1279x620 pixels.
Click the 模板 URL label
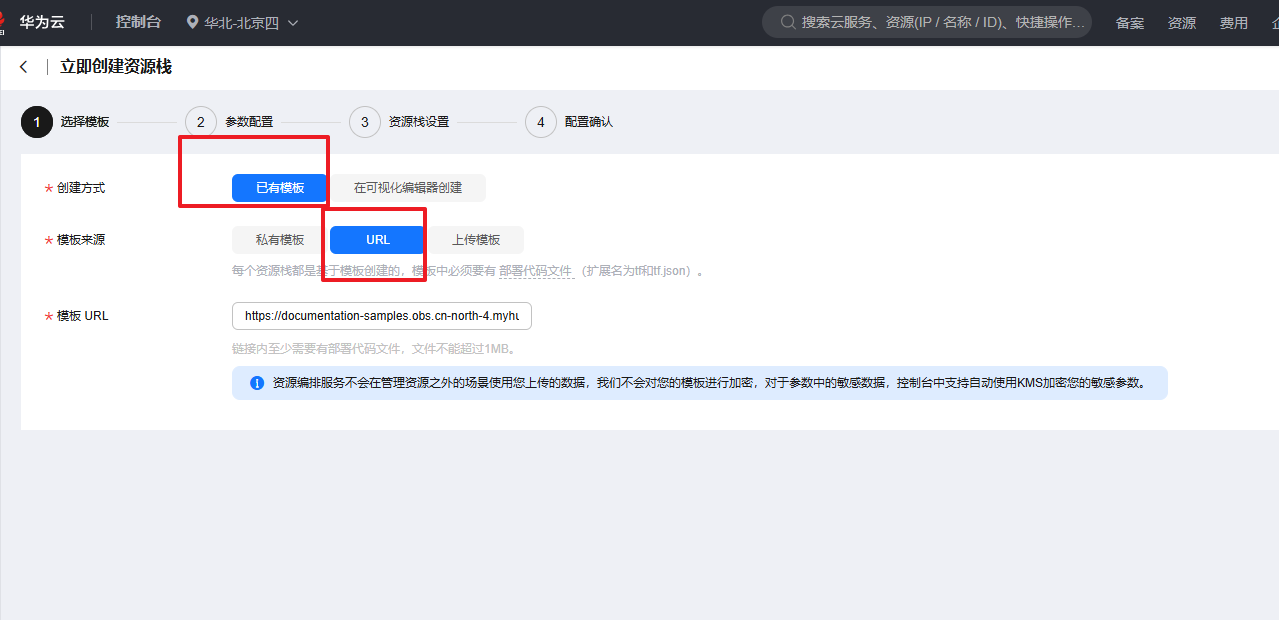83,316
